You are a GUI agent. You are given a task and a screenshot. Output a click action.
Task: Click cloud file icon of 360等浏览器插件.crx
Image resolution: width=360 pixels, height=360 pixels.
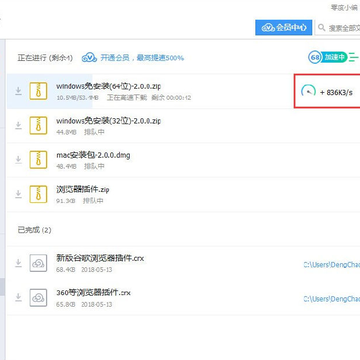coord(38,297)
